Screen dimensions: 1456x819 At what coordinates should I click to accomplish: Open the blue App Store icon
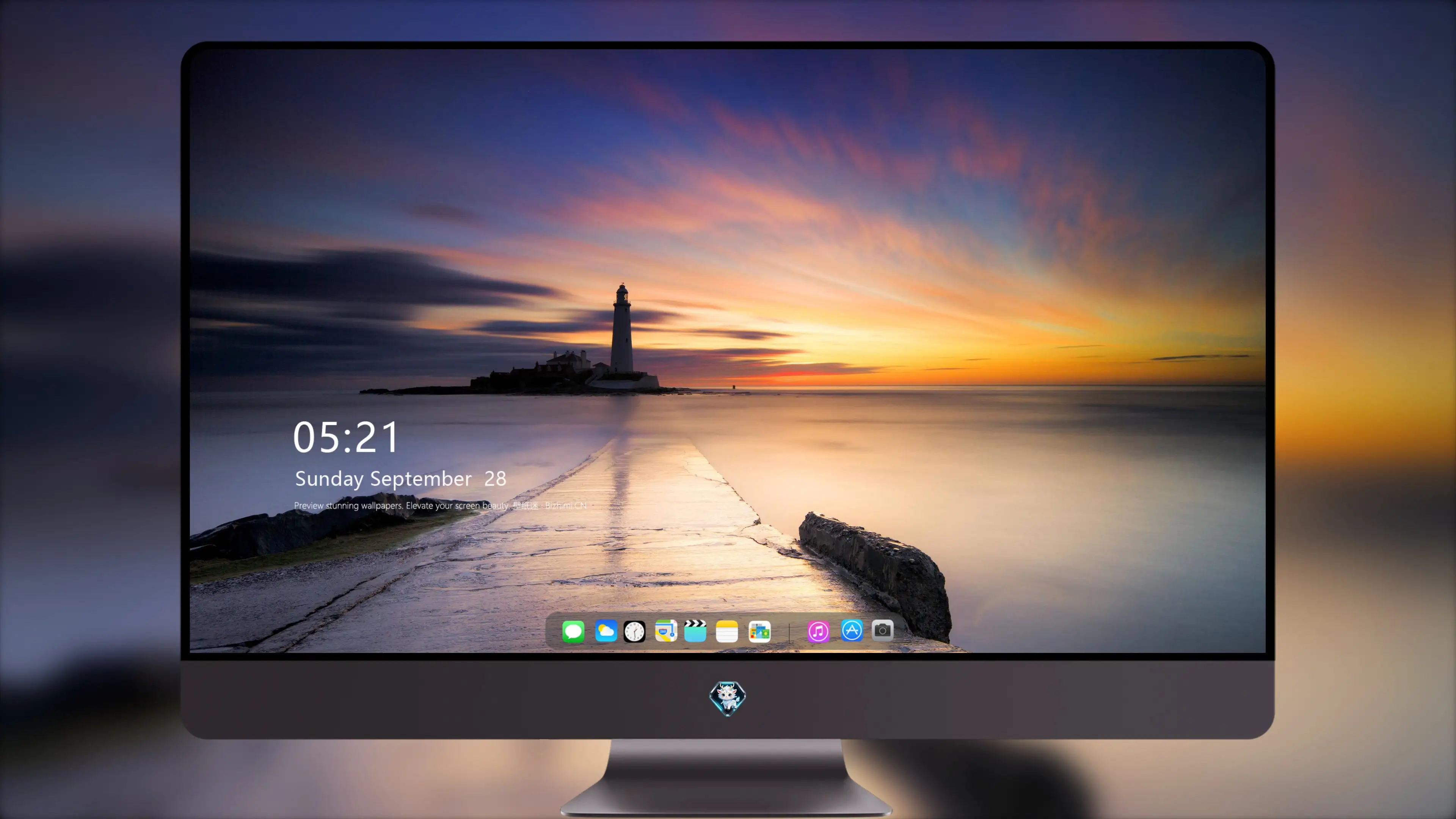852,630
